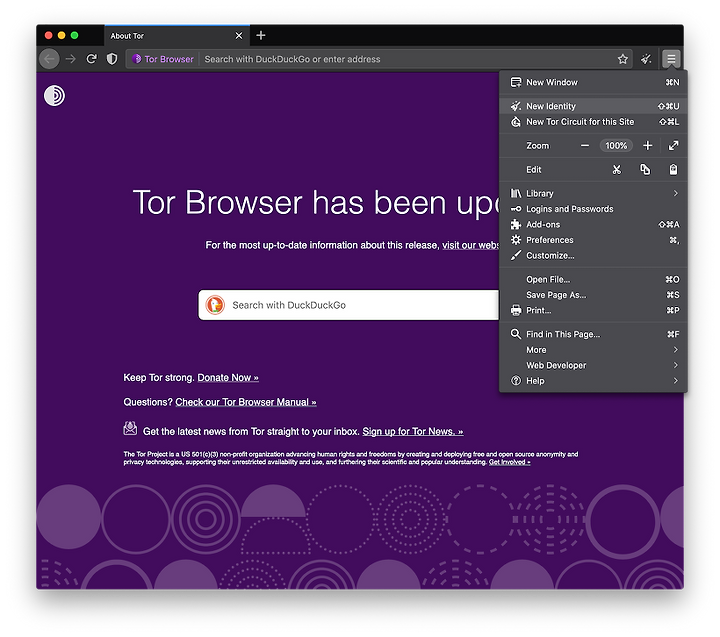Expand the Help submenu
The height and width of the screenshot is (637, 720).
coord(593,381)
